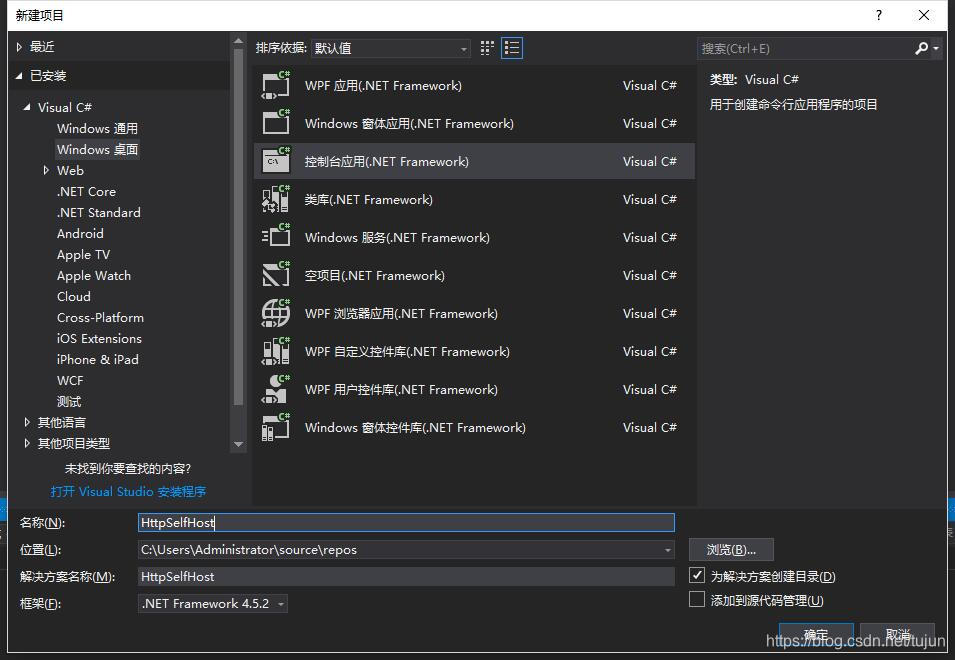
Task: Select Windows 服务(.NET Framework) template name
Action: (x=397, y=237)
